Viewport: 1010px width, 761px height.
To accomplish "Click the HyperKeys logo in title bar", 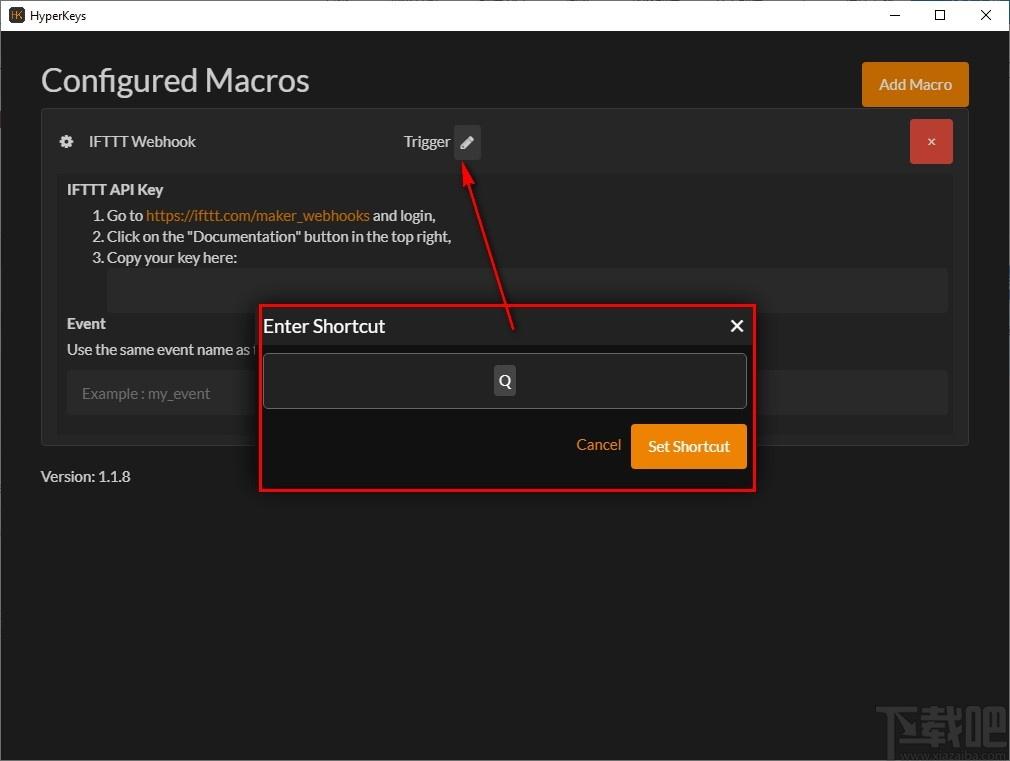I will pos(17,15).
